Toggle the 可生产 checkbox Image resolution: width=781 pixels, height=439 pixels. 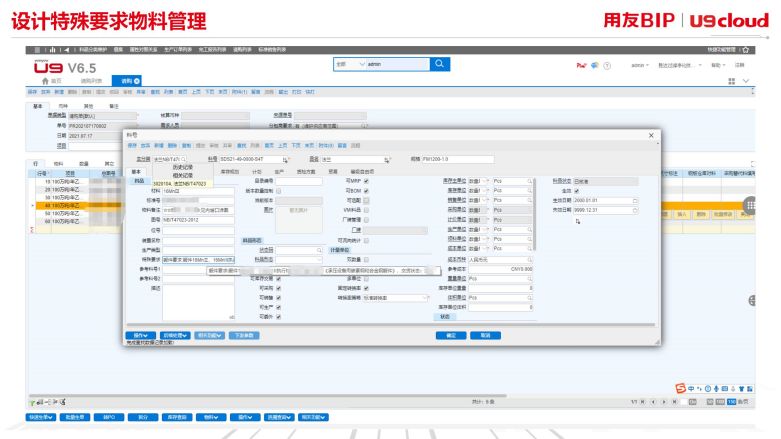(278, 307)
